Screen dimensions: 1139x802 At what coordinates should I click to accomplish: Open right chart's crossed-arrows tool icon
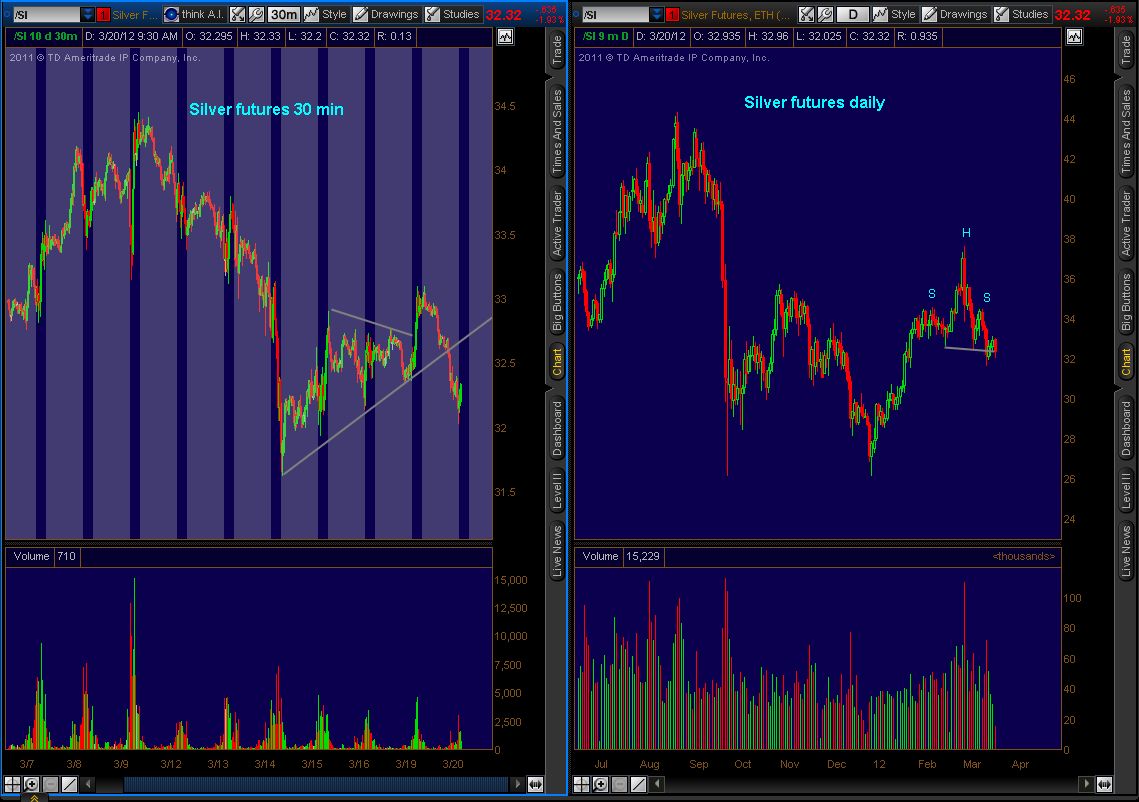[x=806, y=14]
